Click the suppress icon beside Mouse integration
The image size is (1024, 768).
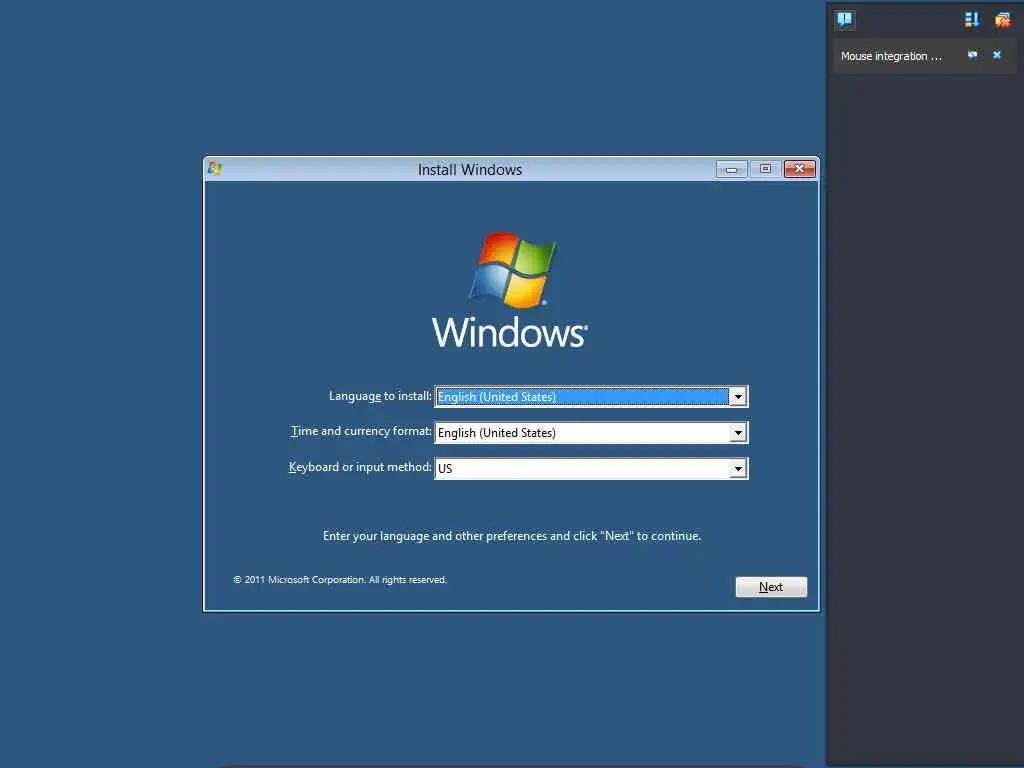click(972, 55)
